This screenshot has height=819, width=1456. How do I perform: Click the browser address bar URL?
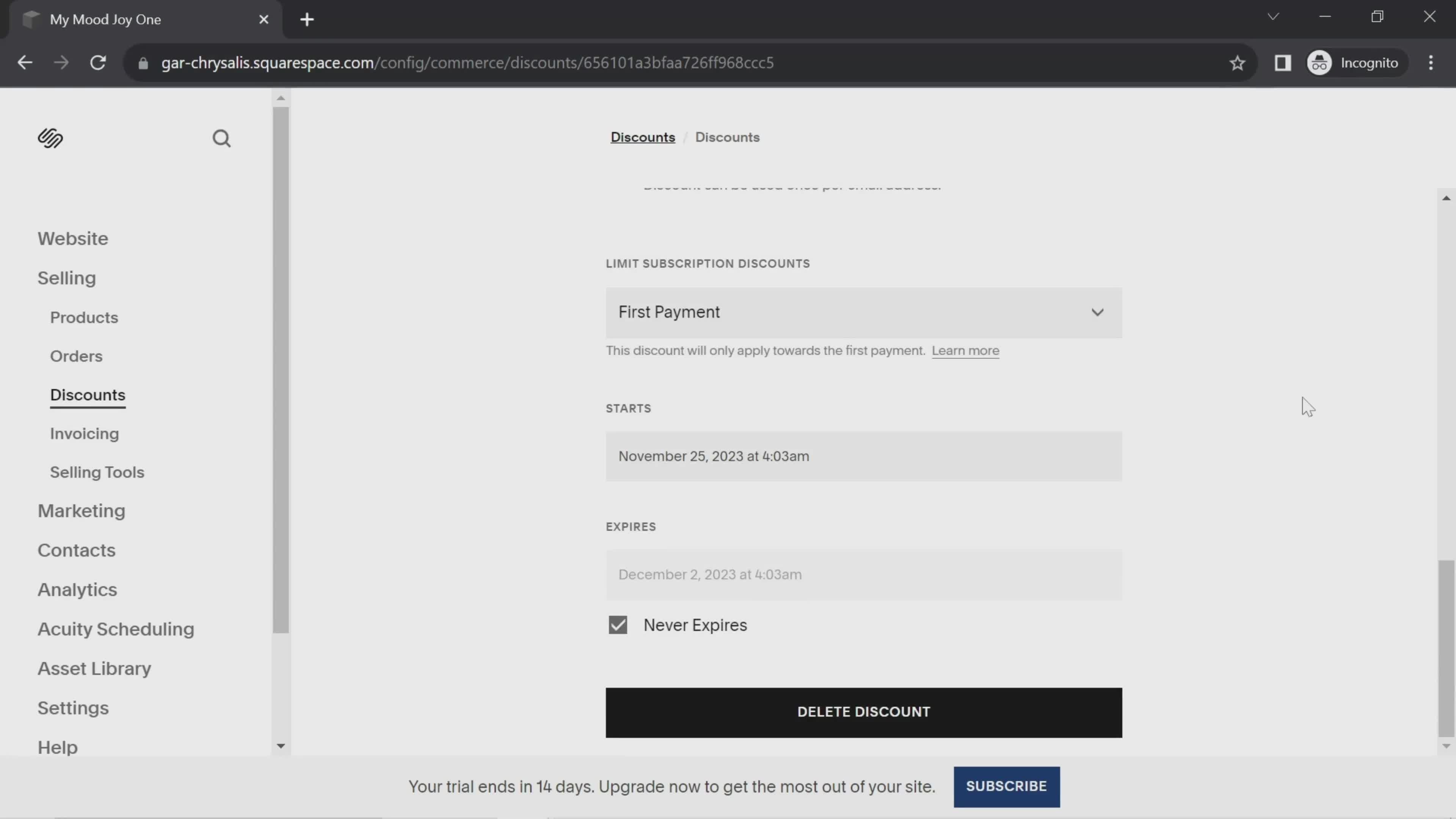pos(468,63)
